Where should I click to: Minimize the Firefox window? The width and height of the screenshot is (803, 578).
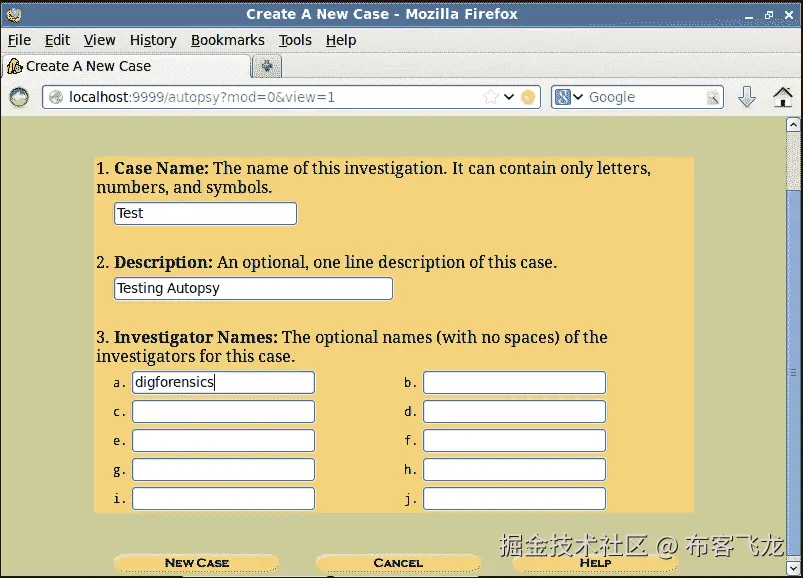749,16
